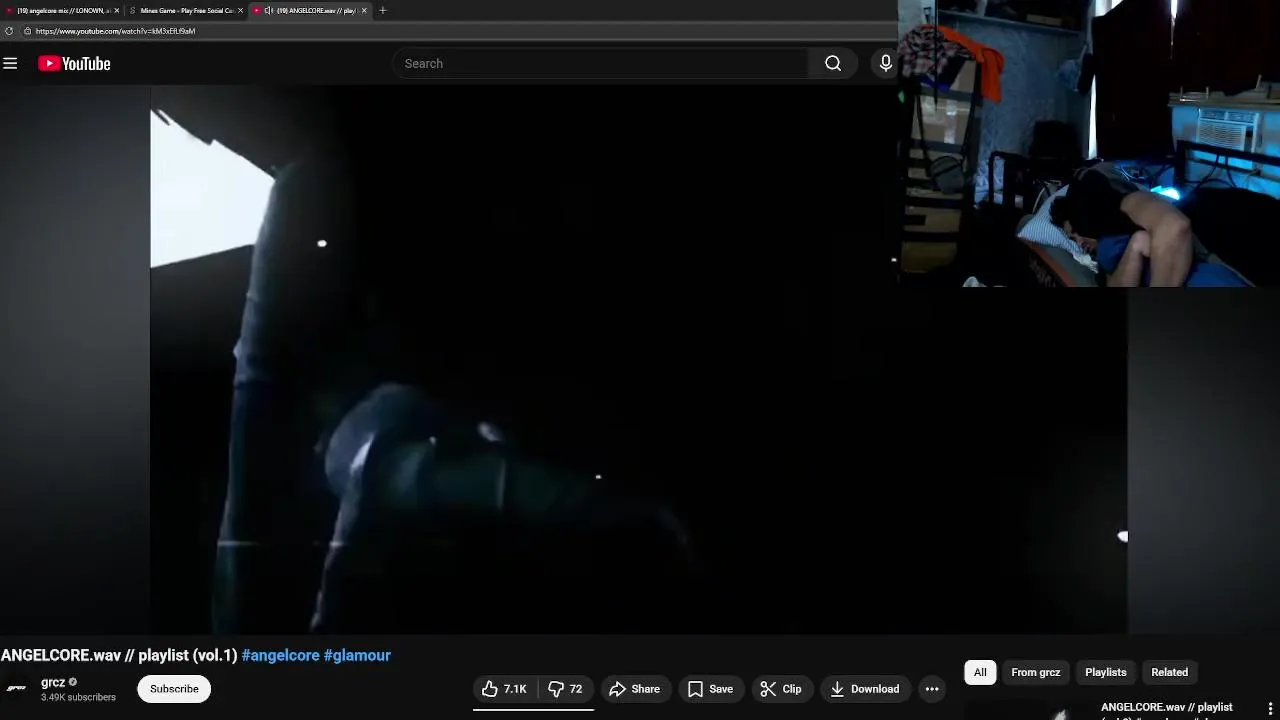
Task: Like the video with 7.1K thumbs up
Action: coord(504,689)
